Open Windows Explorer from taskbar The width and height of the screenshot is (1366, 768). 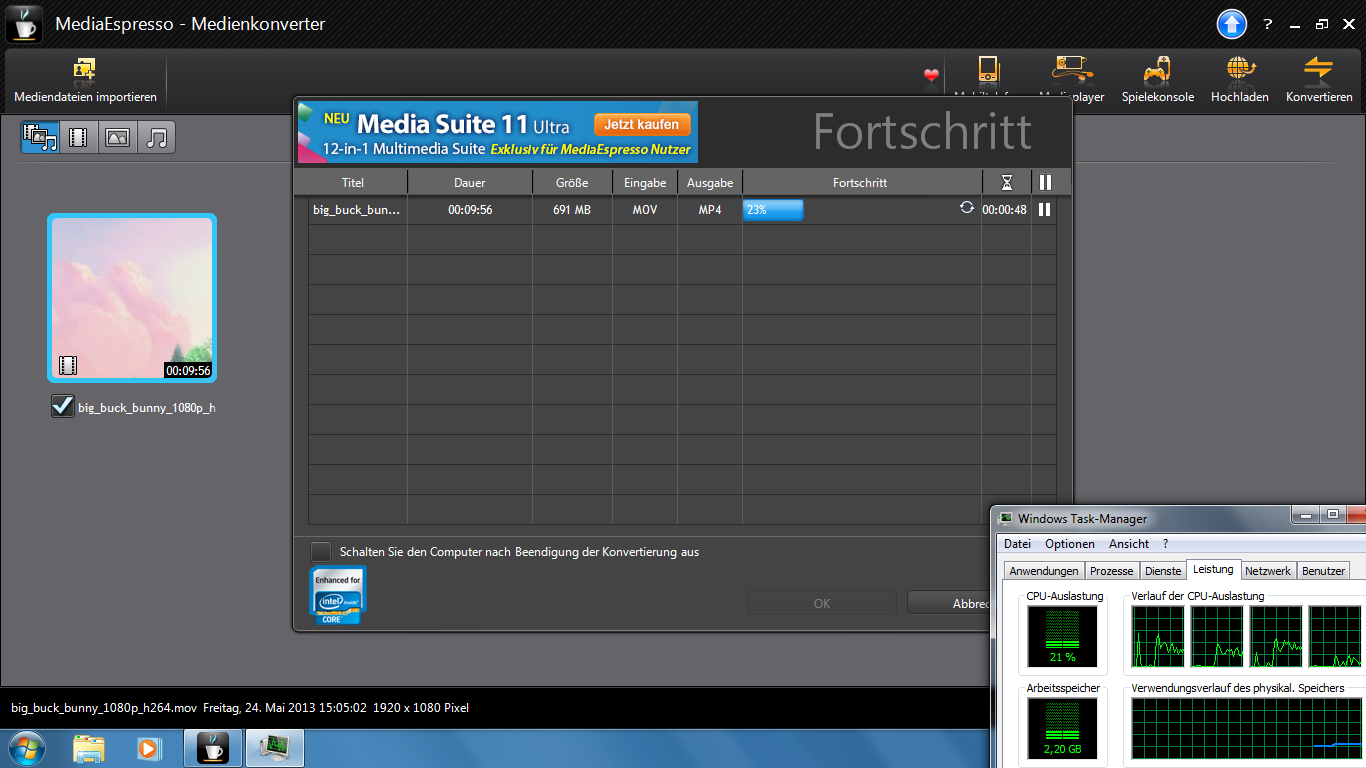click(x=89, y=747)
